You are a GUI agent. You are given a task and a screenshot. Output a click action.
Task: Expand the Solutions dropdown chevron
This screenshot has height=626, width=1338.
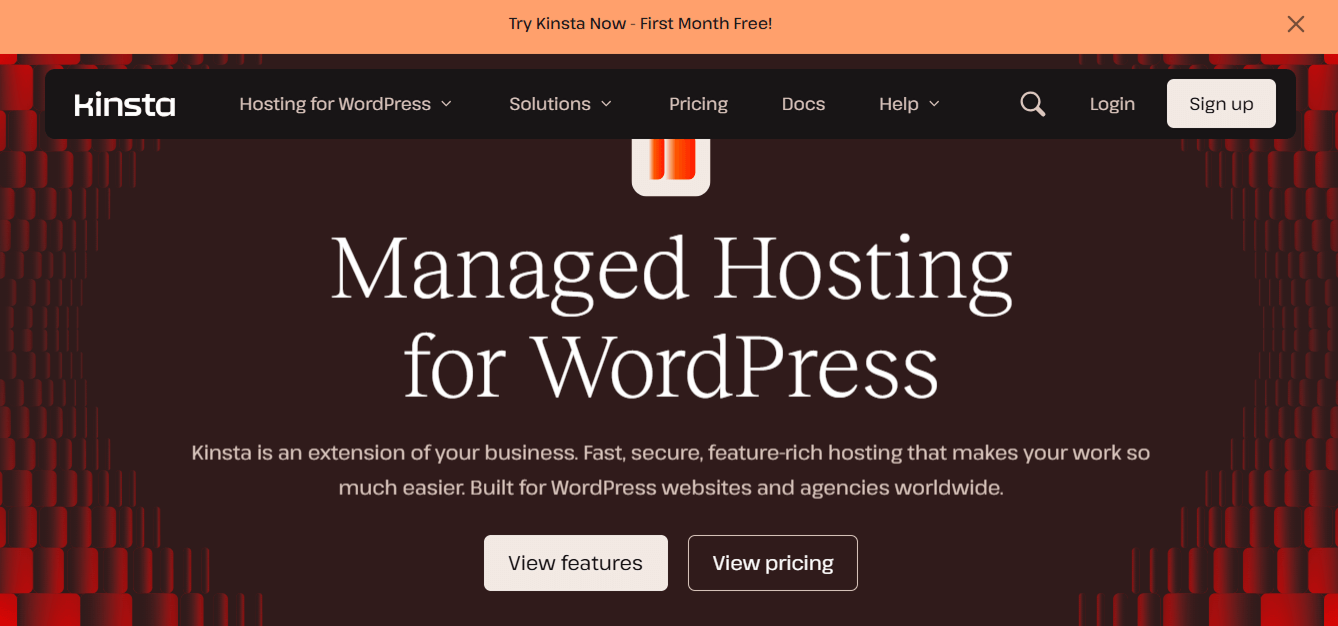[x=606, y=104]
